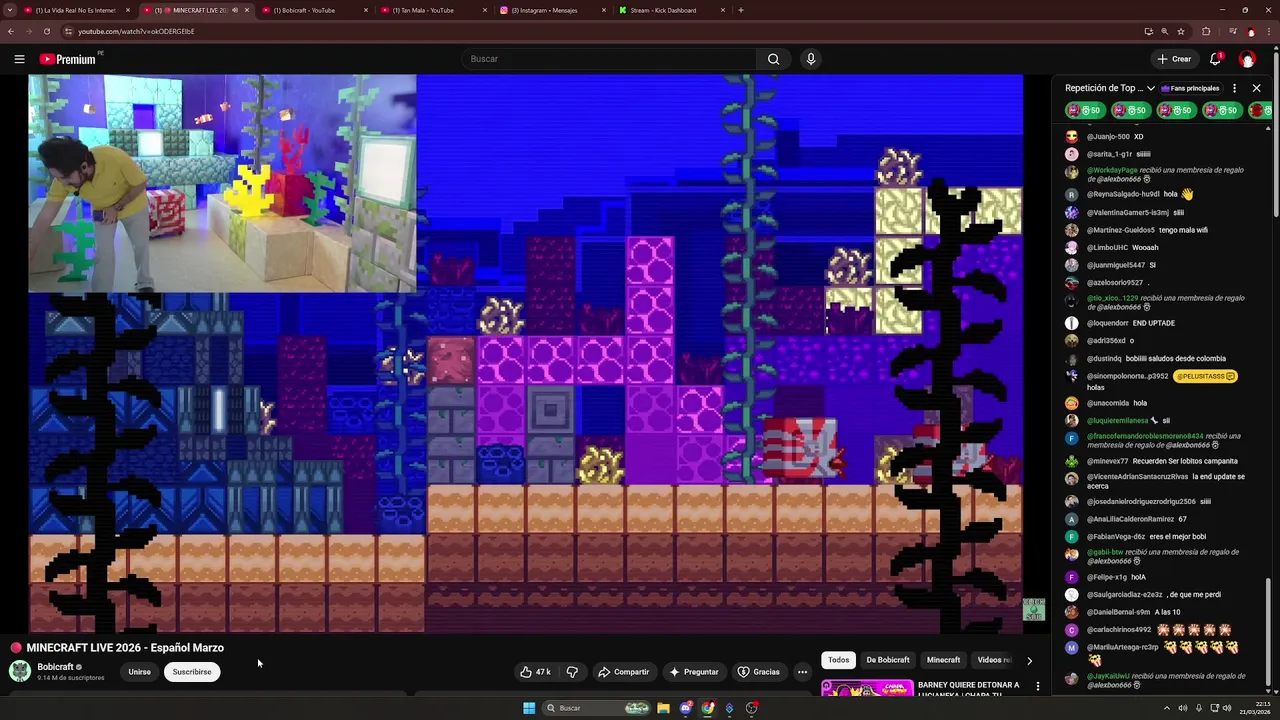Click the Suscribirse button
The height and width of the screenshot is (720, 1280).
(x=192, y=672)
